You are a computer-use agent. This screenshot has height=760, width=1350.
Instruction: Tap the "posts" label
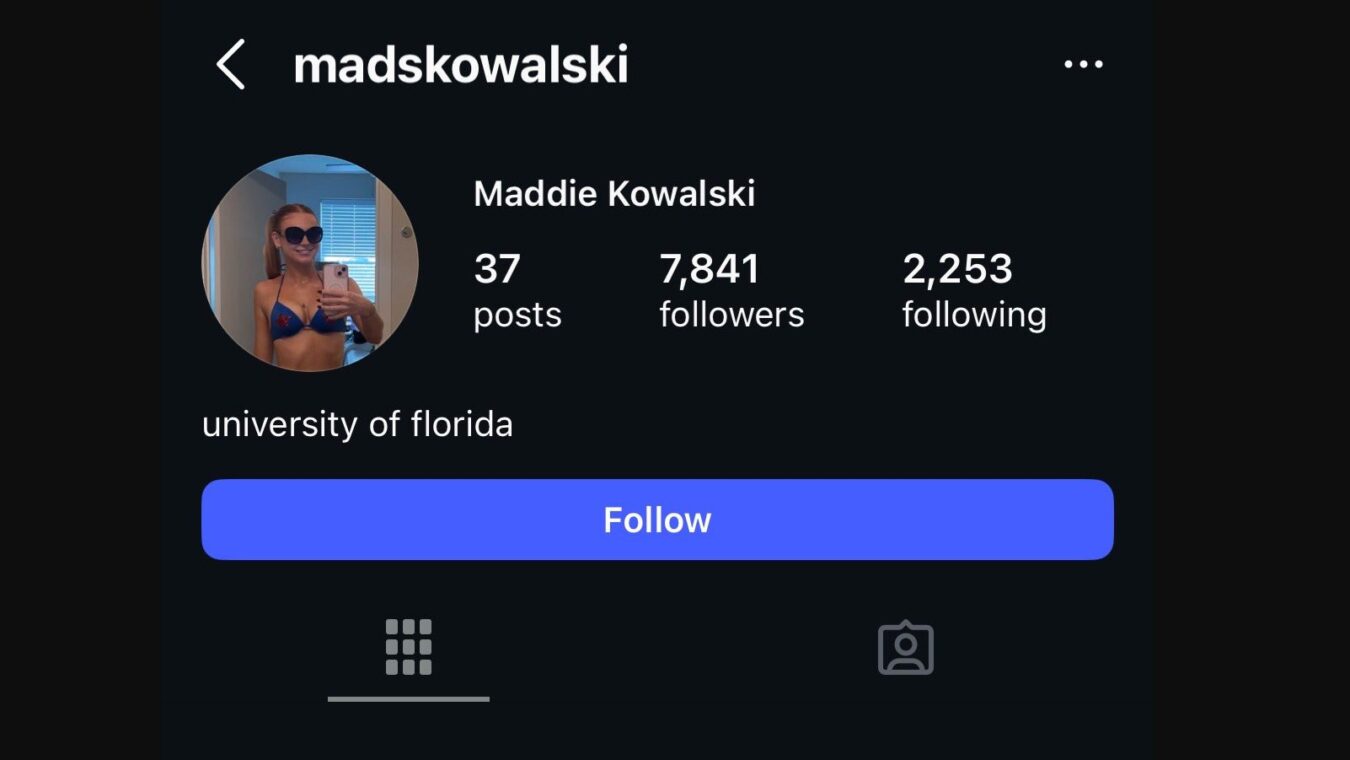click(x=517, y=315)
